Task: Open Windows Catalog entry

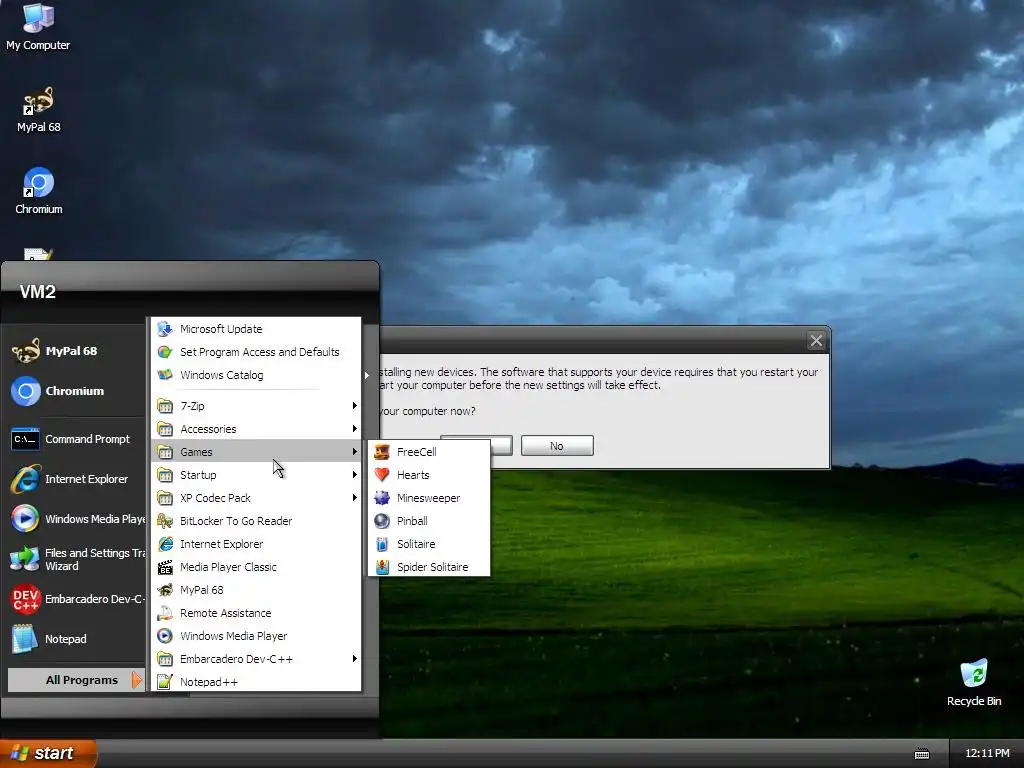Action: point(256,375)
